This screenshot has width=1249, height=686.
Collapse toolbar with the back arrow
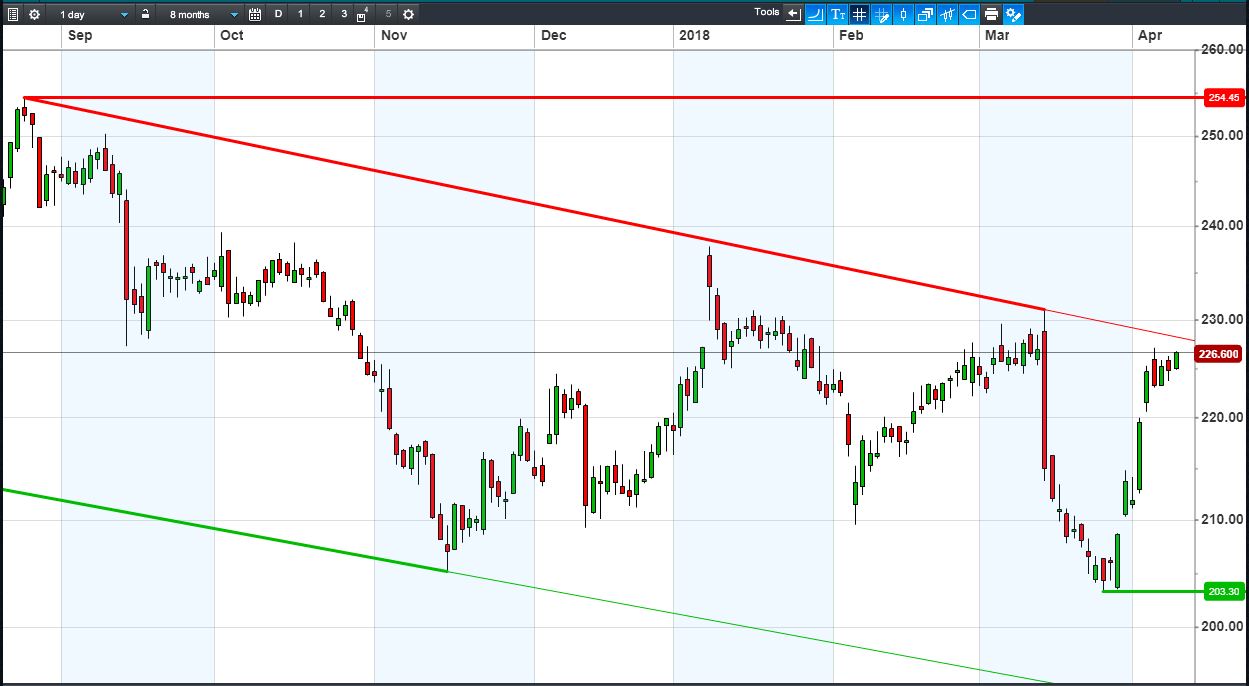(794, 14)
